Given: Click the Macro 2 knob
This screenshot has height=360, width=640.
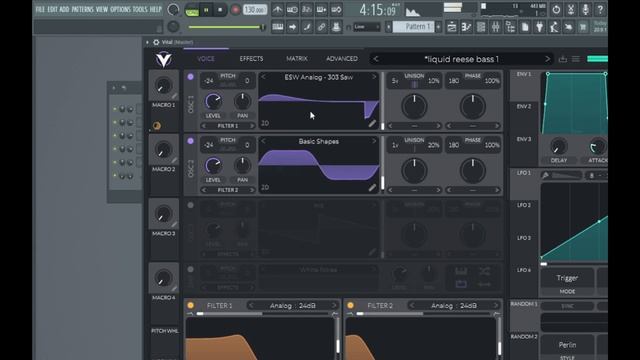Looking at the screenshot, I should coord(163,150).
